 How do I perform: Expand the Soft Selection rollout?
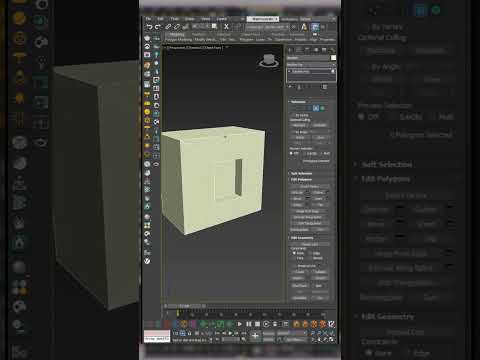301,174
